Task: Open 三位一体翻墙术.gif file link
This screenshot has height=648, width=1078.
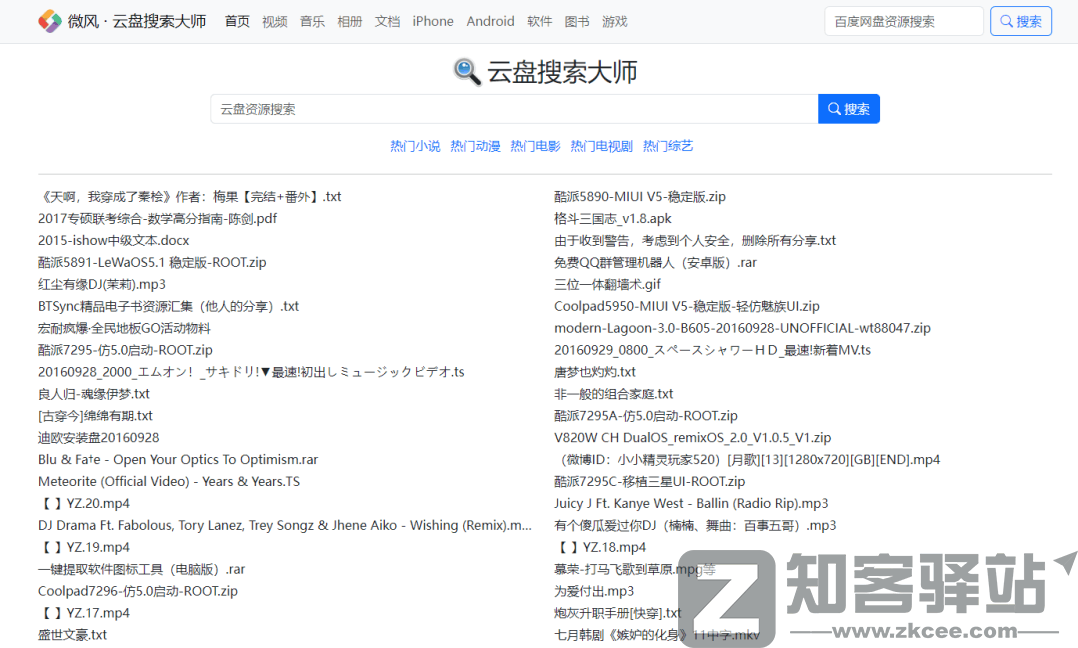Action: [x=607, y=284]
